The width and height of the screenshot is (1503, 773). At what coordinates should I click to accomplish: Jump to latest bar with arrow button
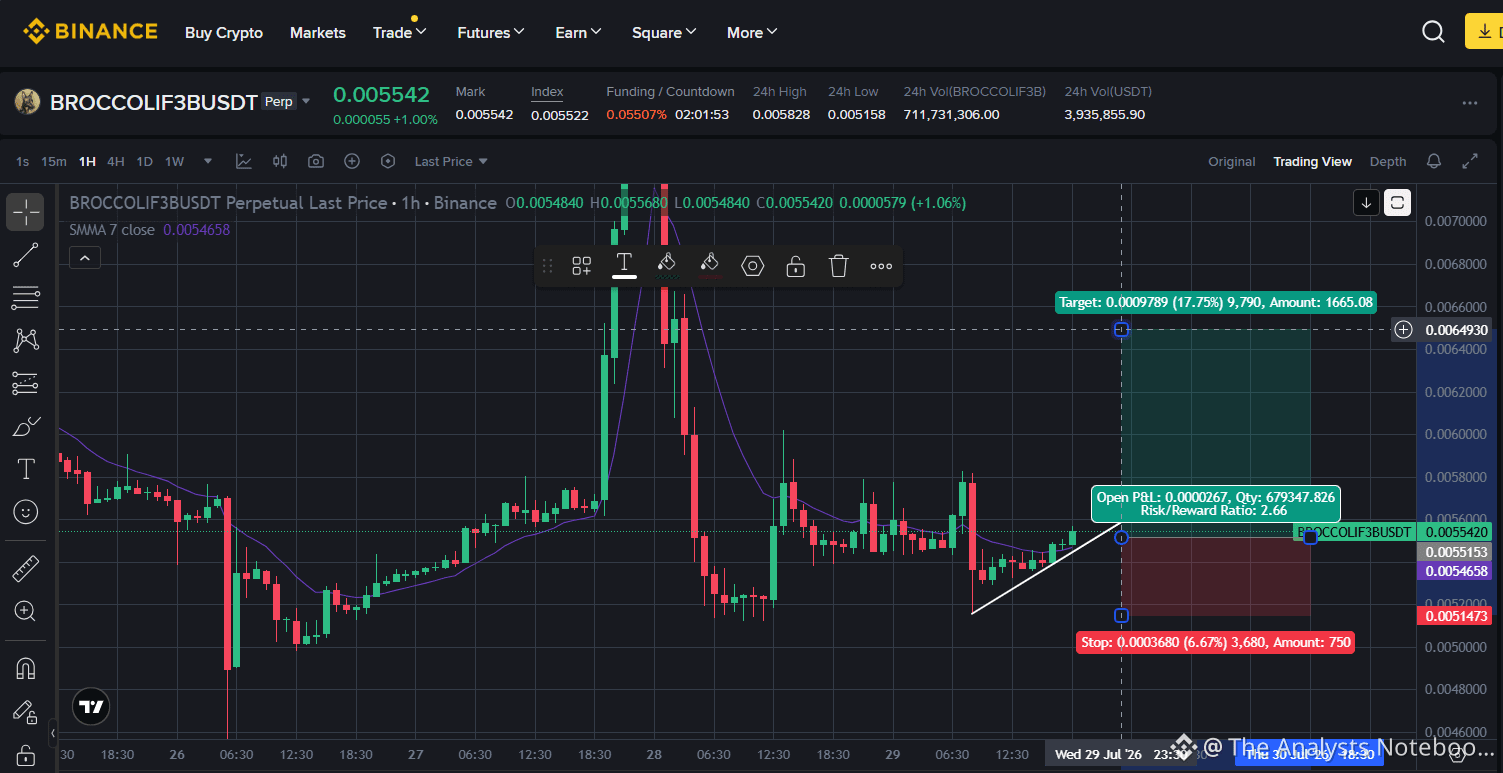coord(1366,203)
